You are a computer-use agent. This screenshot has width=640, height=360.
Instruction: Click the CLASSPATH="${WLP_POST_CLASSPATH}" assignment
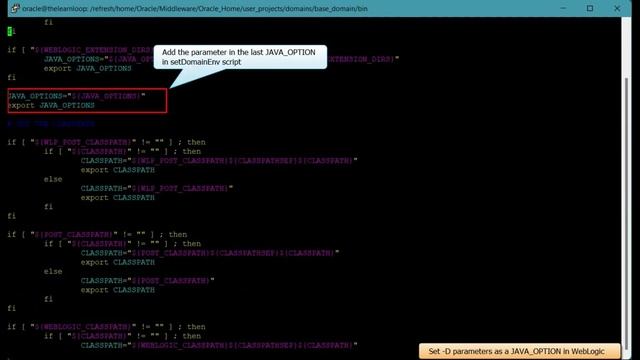157,189
